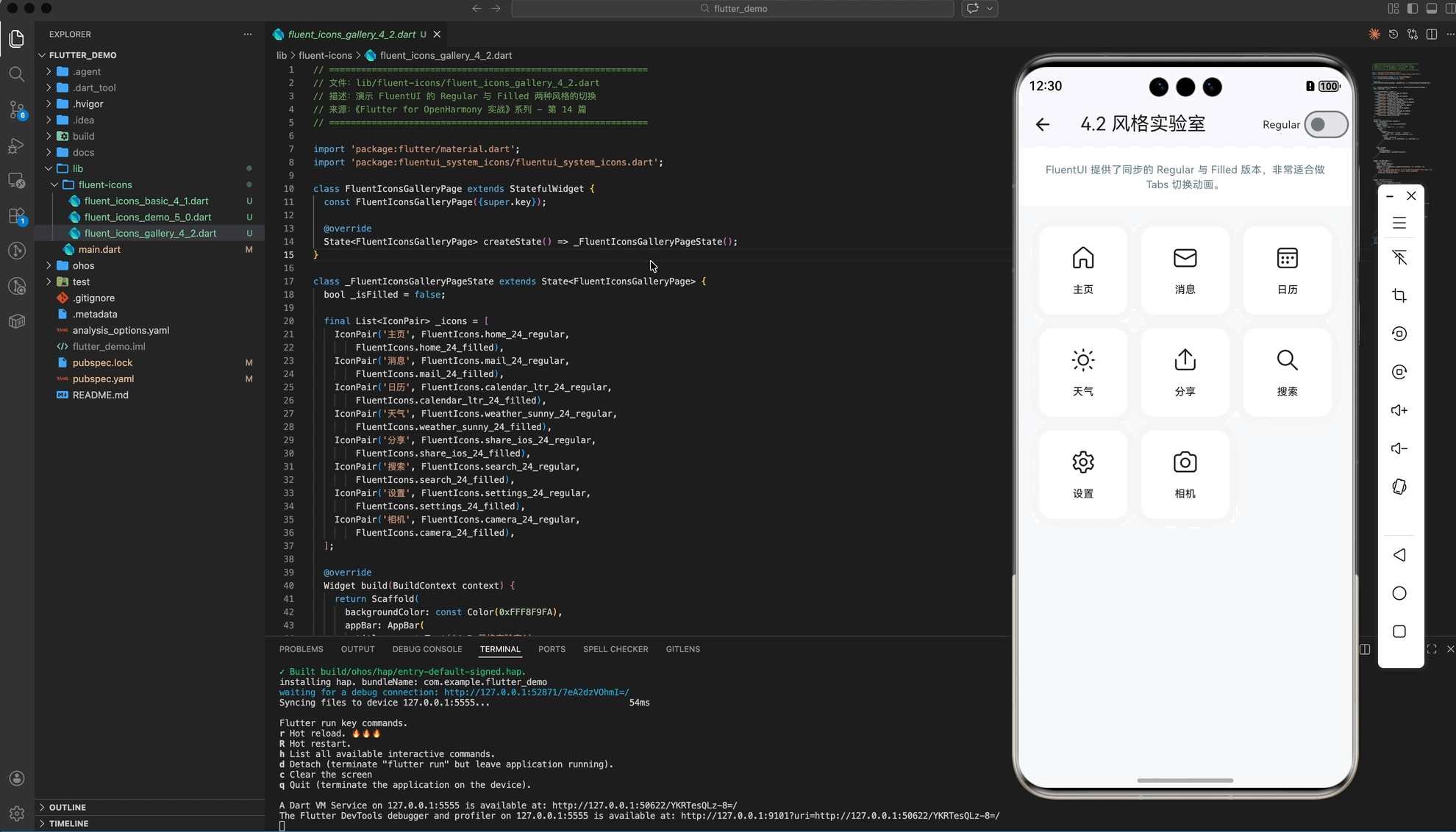This screenshot has width=1456, height=832.
Task: Tap the camera icon tile in app
Action: click(1185, 474)
